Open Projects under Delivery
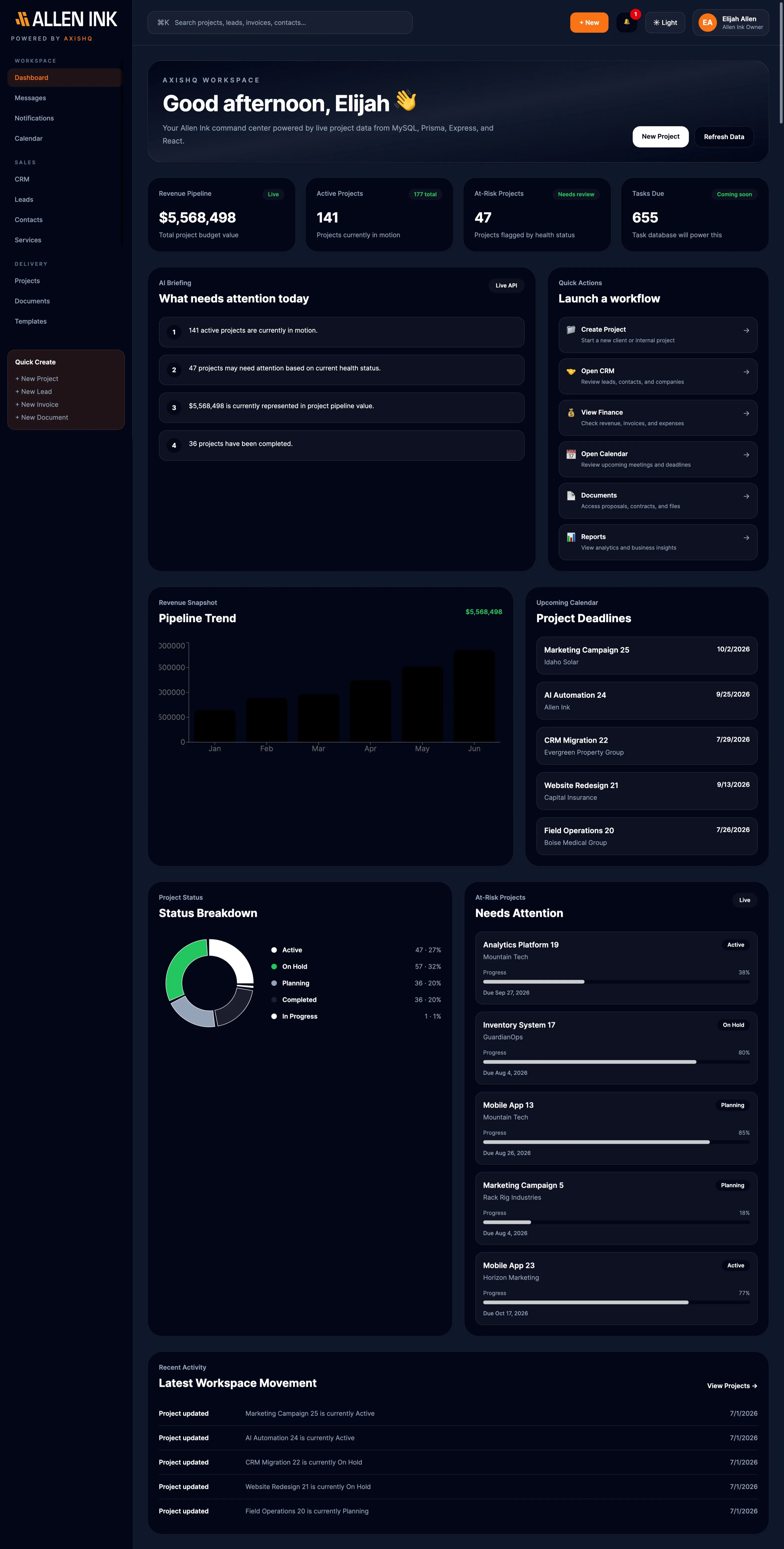 coord(64,281)
